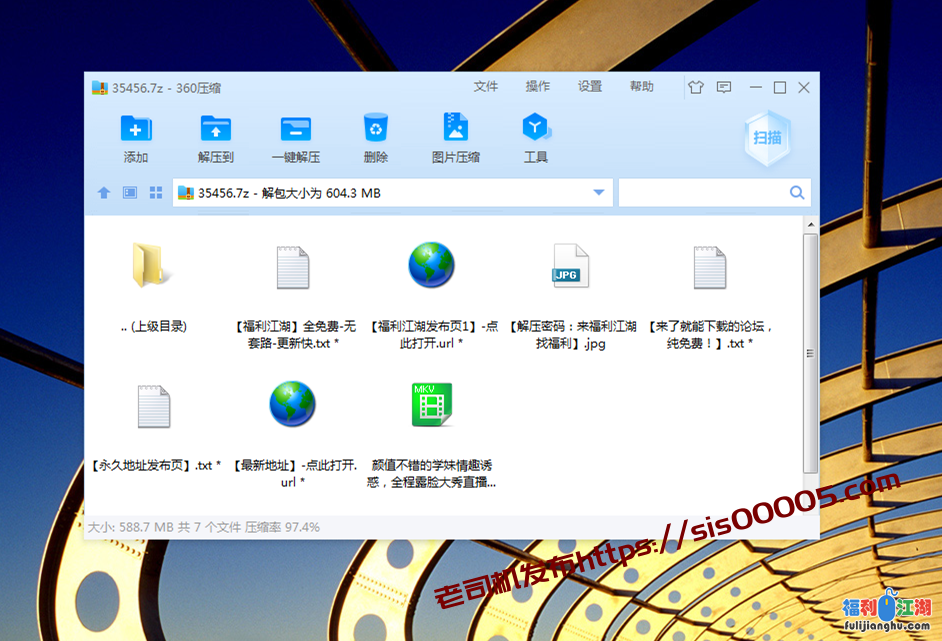Click the search magnifier button
The height and width of the screenshot is (641, 942).
[x=797, y=193]
